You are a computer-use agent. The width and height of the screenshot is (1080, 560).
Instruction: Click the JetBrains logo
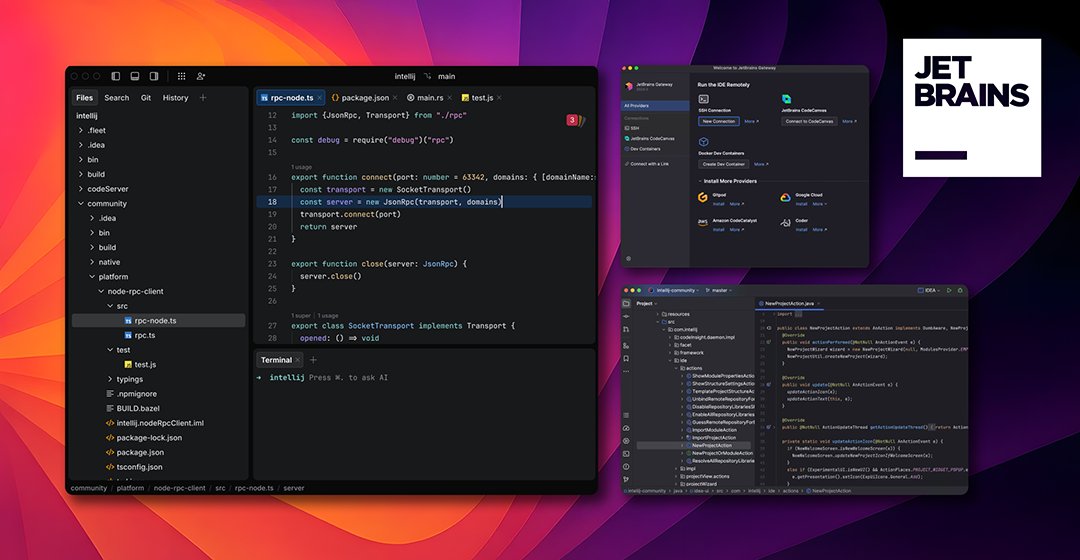point(972,107)
